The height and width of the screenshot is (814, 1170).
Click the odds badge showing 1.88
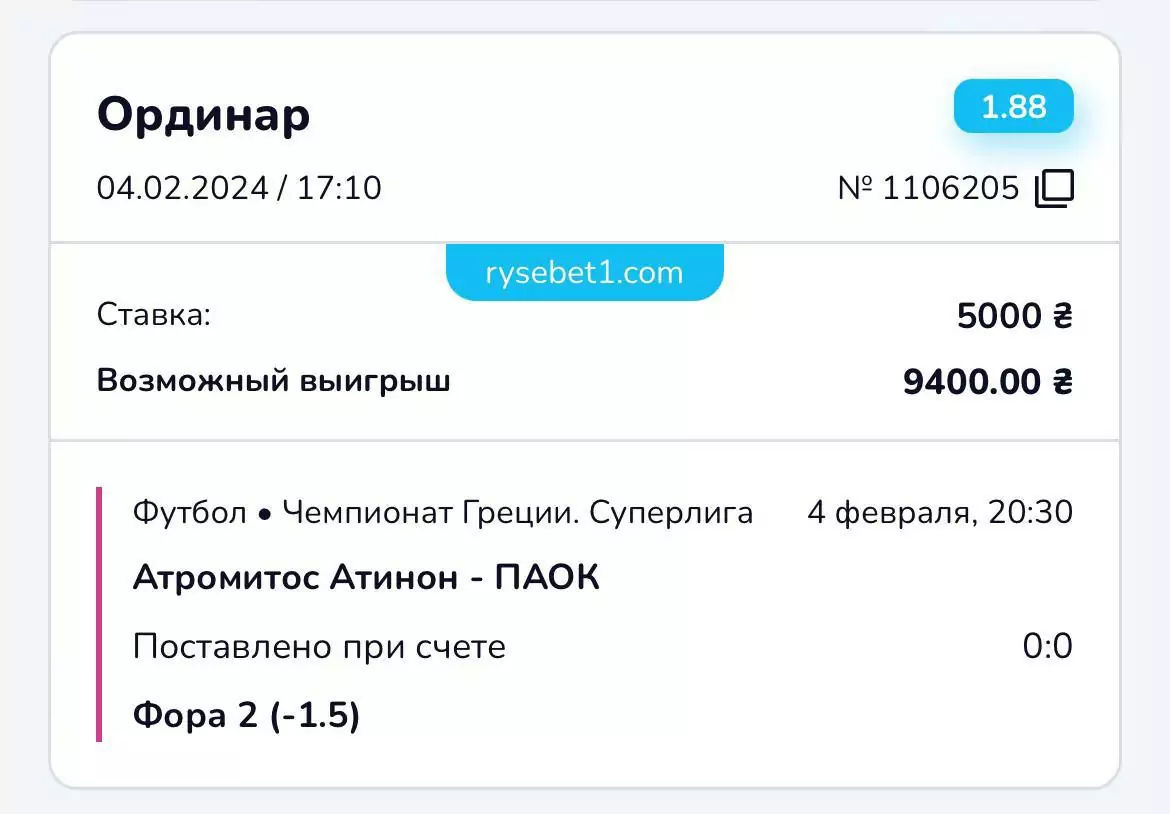[1013, 106]
